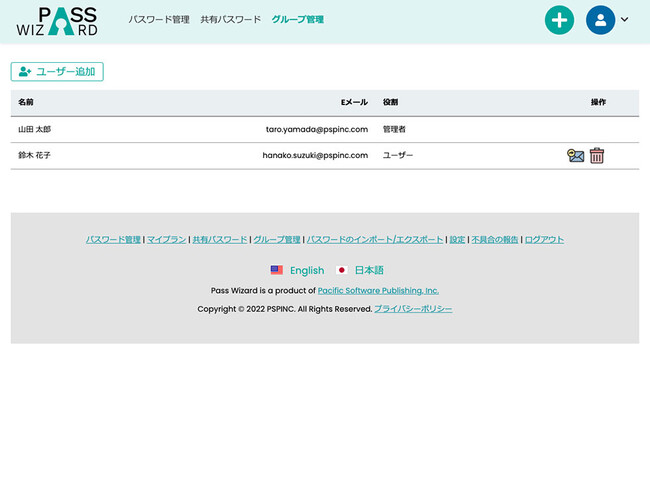Open the user profile avatar icon
Screen dimensions: 650x497
[x=600, y=20]
